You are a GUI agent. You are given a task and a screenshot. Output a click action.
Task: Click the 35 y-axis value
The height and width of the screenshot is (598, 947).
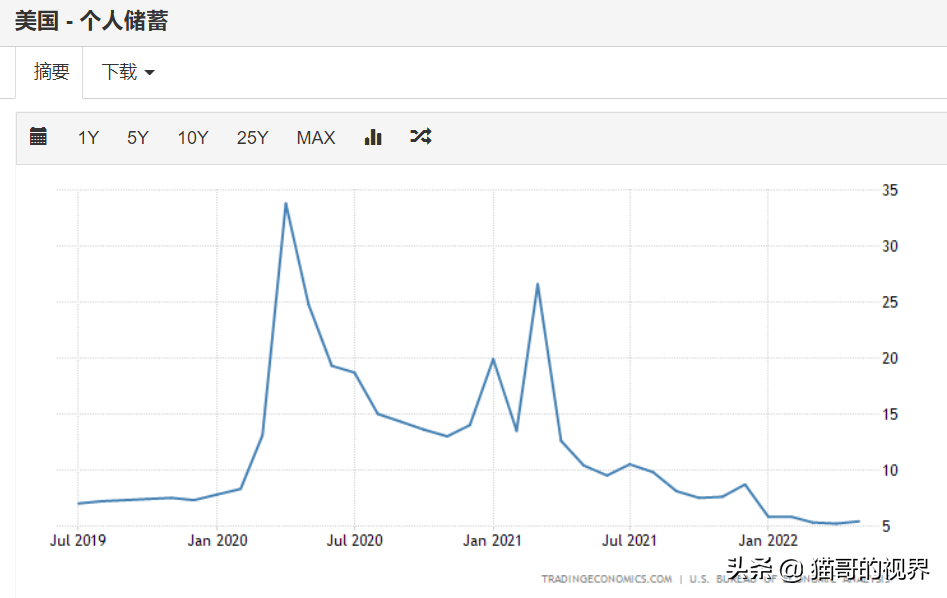coord(890,190)
